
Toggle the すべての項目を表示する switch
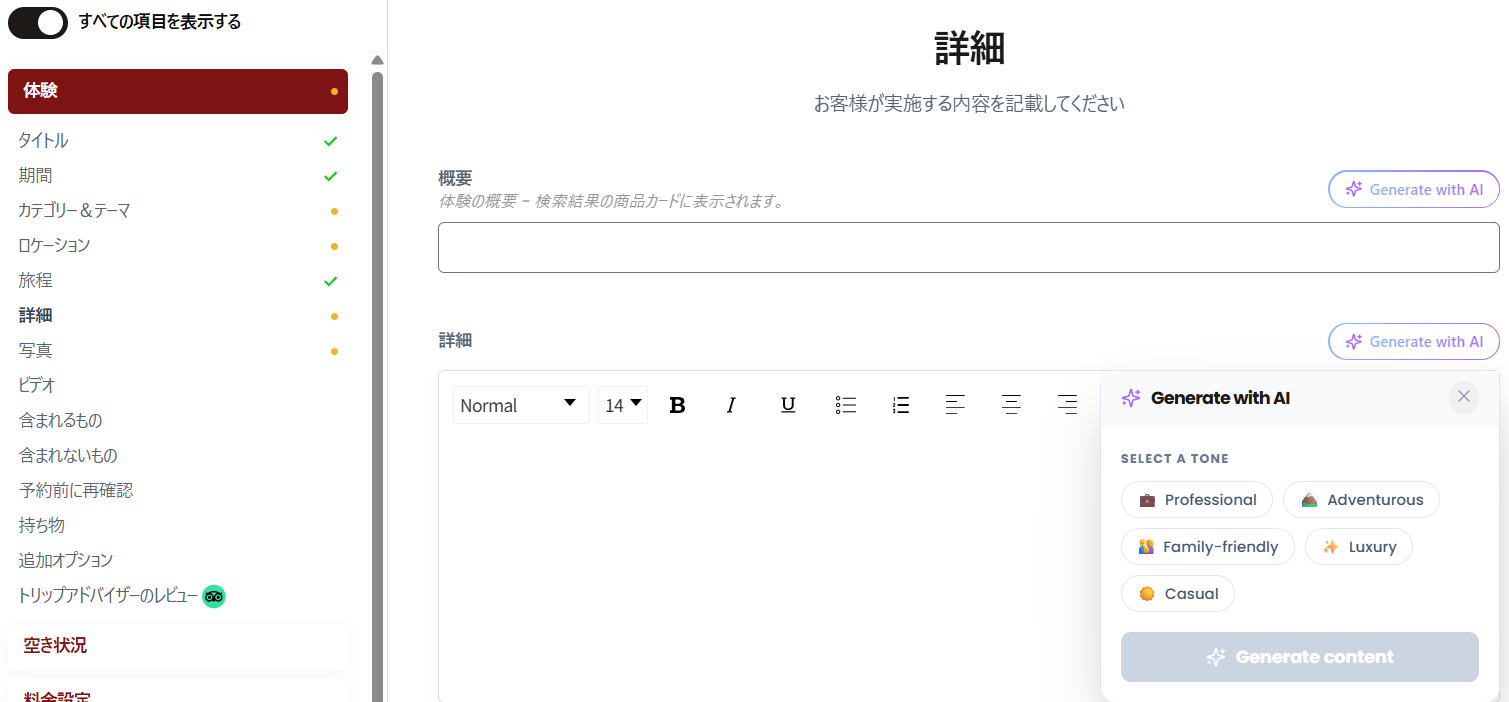click(38, 22)
